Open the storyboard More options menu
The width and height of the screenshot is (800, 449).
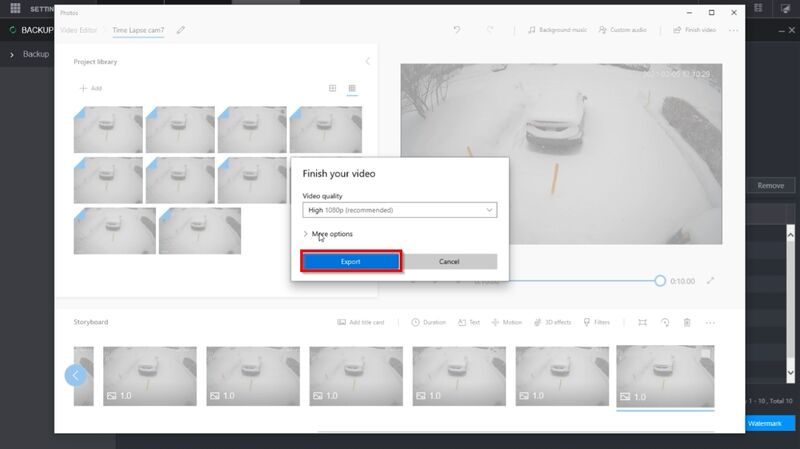tap(710, 322)
